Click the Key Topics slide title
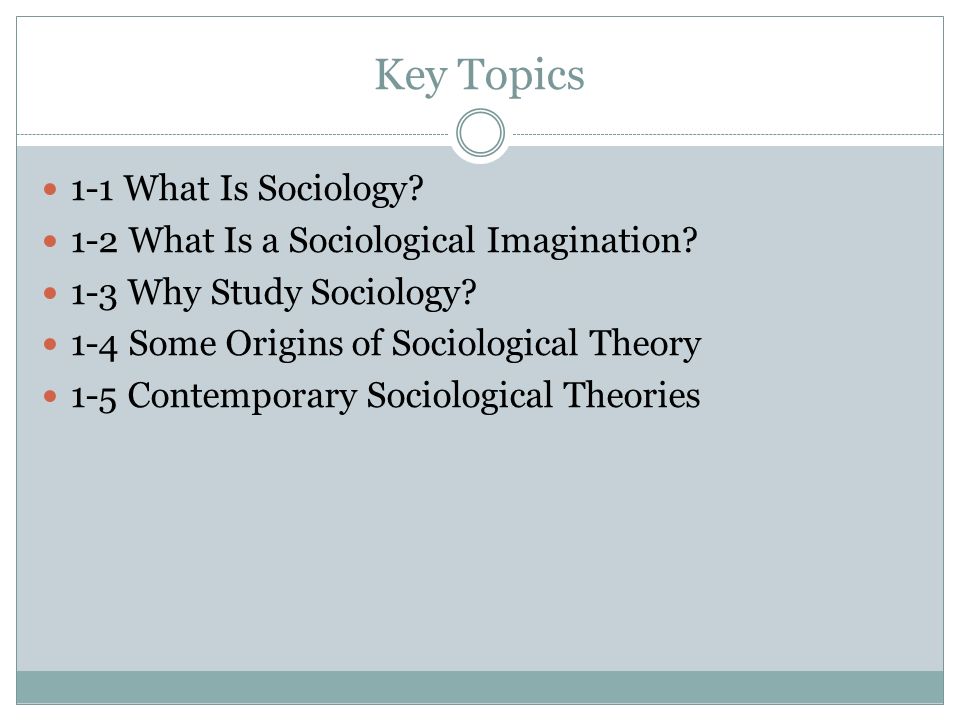This screenshot has height=720, width=960. [x=479, y=75]
